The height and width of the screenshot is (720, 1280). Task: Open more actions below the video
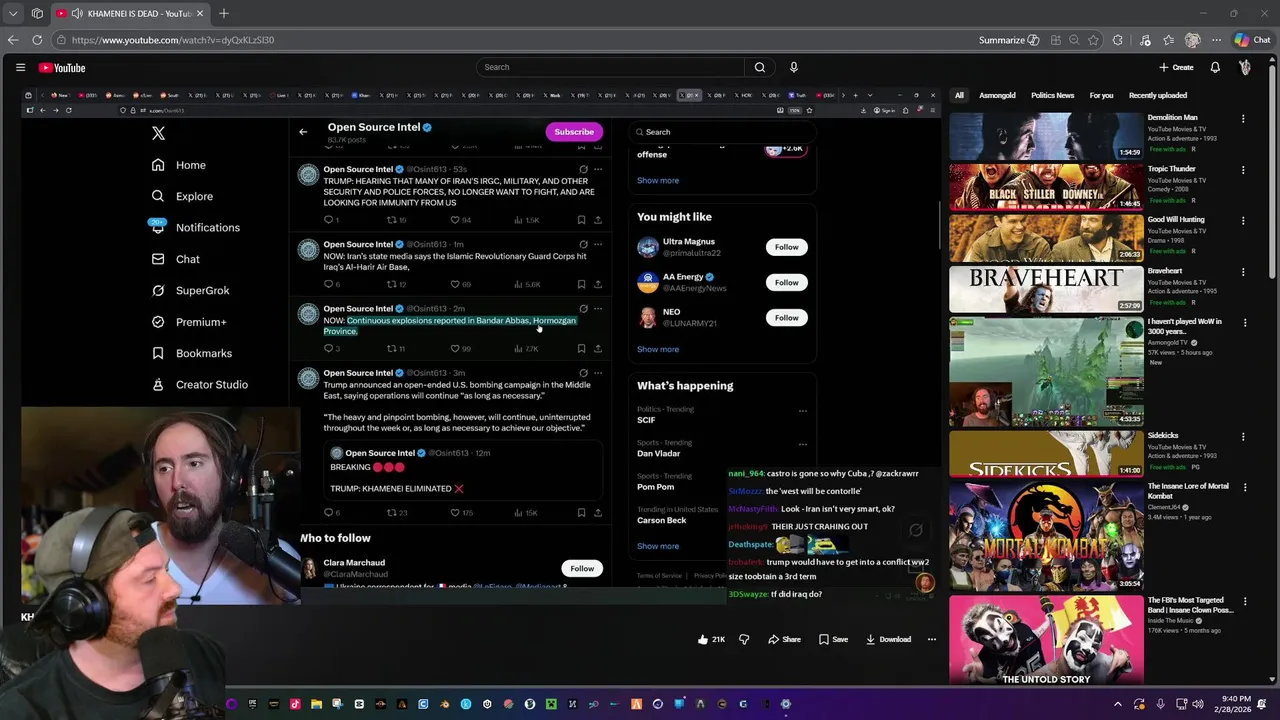pyautogui.click(x=931, y=639)
